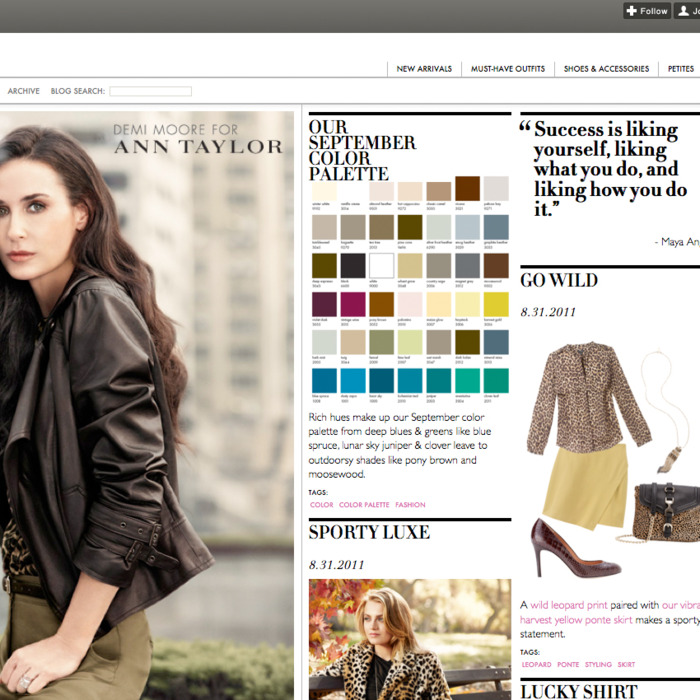Open the blog Archive link
This screenshot has width=700, height=700.
[x=24, y=91]
